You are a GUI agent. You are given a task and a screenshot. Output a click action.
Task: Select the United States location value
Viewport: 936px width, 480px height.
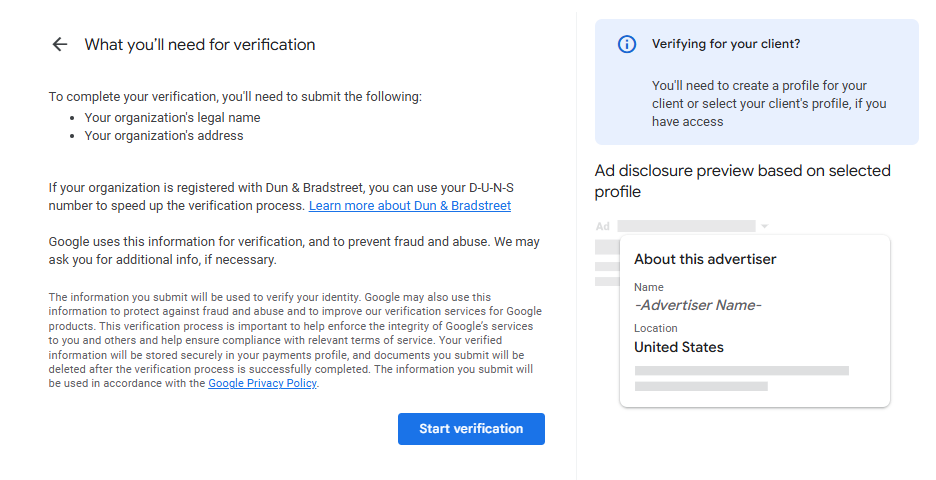point(678,347)
